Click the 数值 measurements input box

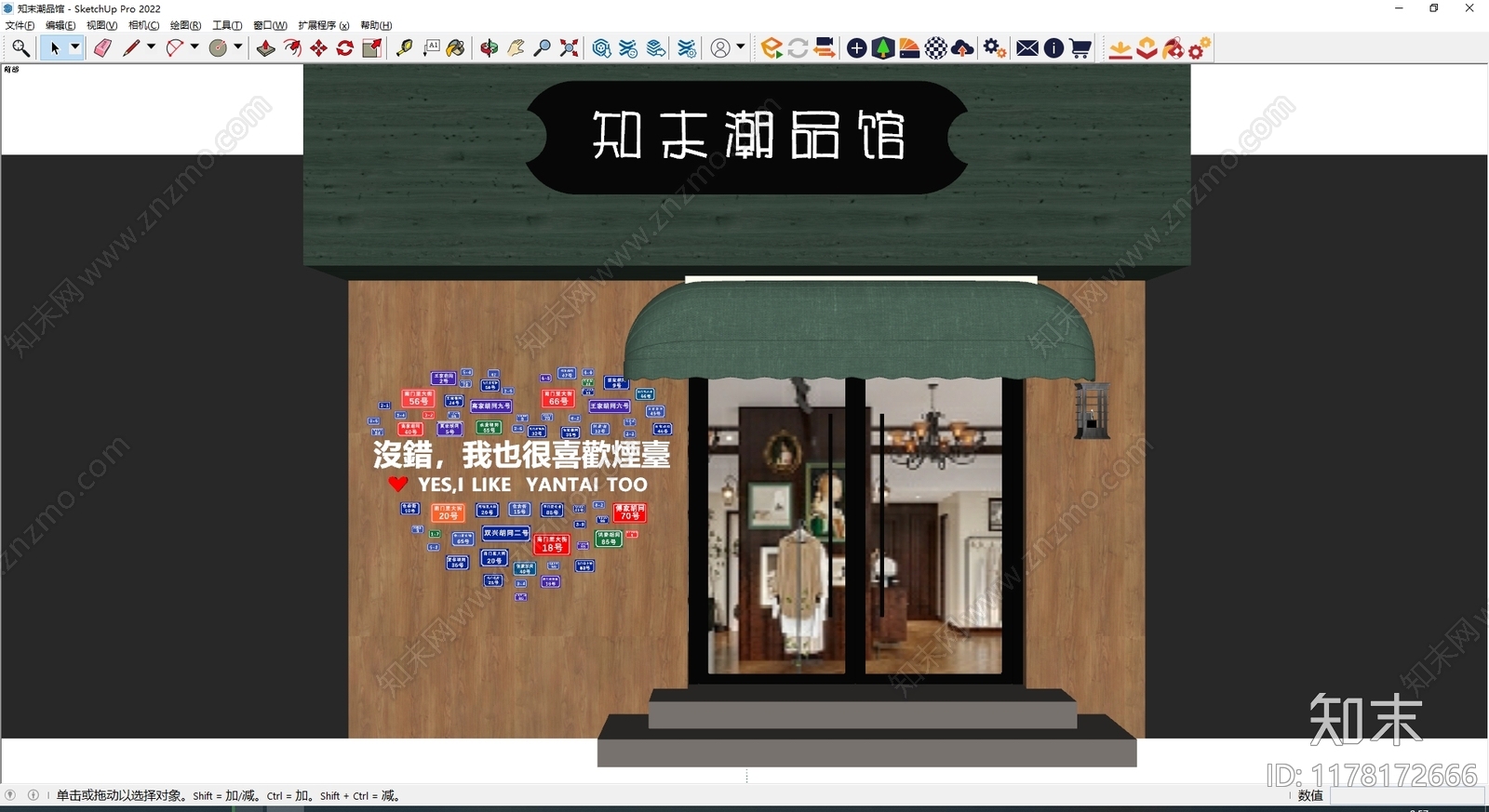(1406, 796)
